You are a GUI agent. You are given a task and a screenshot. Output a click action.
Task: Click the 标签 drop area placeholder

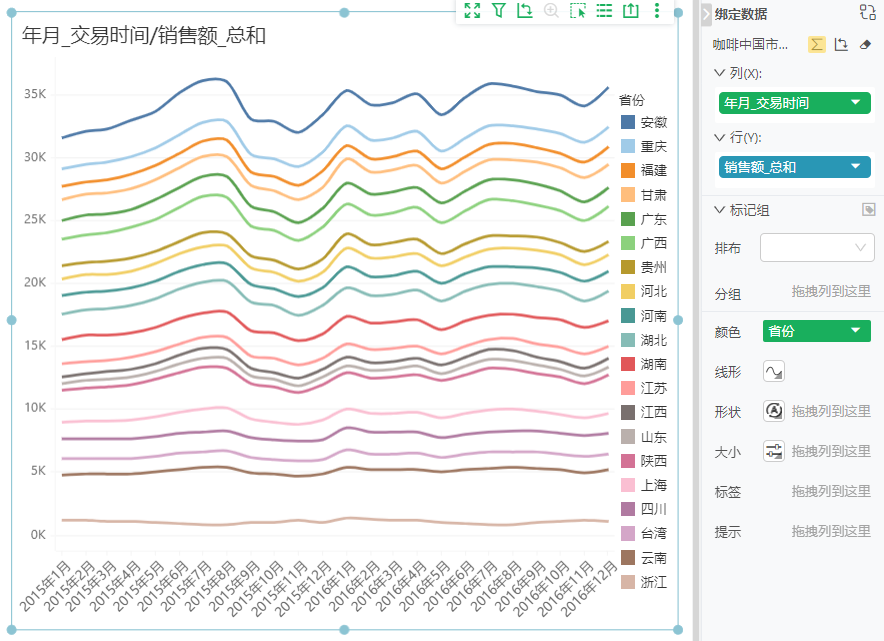pos(831,491)
